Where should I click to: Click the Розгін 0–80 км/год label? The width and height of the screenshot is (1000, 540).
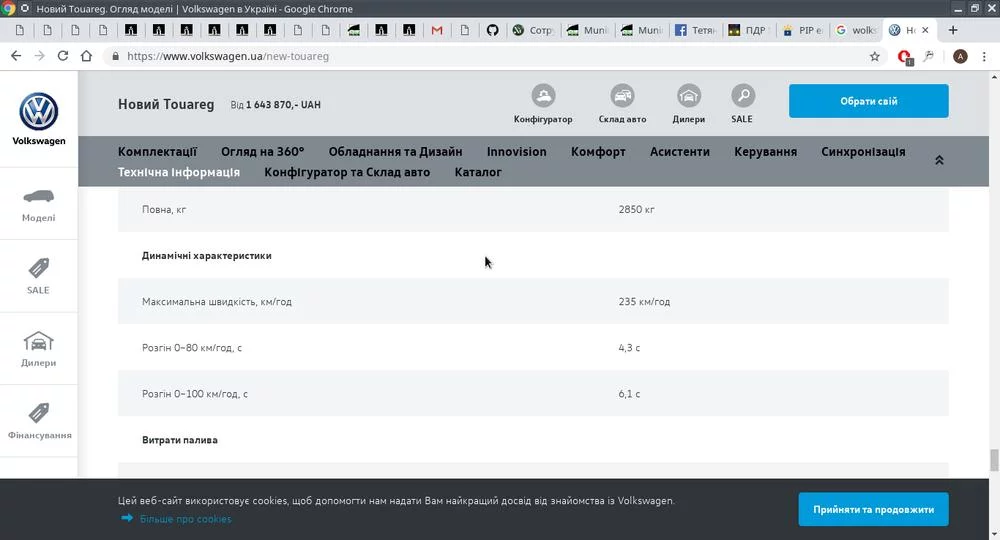pyautogui.click(x=192, y=348)
